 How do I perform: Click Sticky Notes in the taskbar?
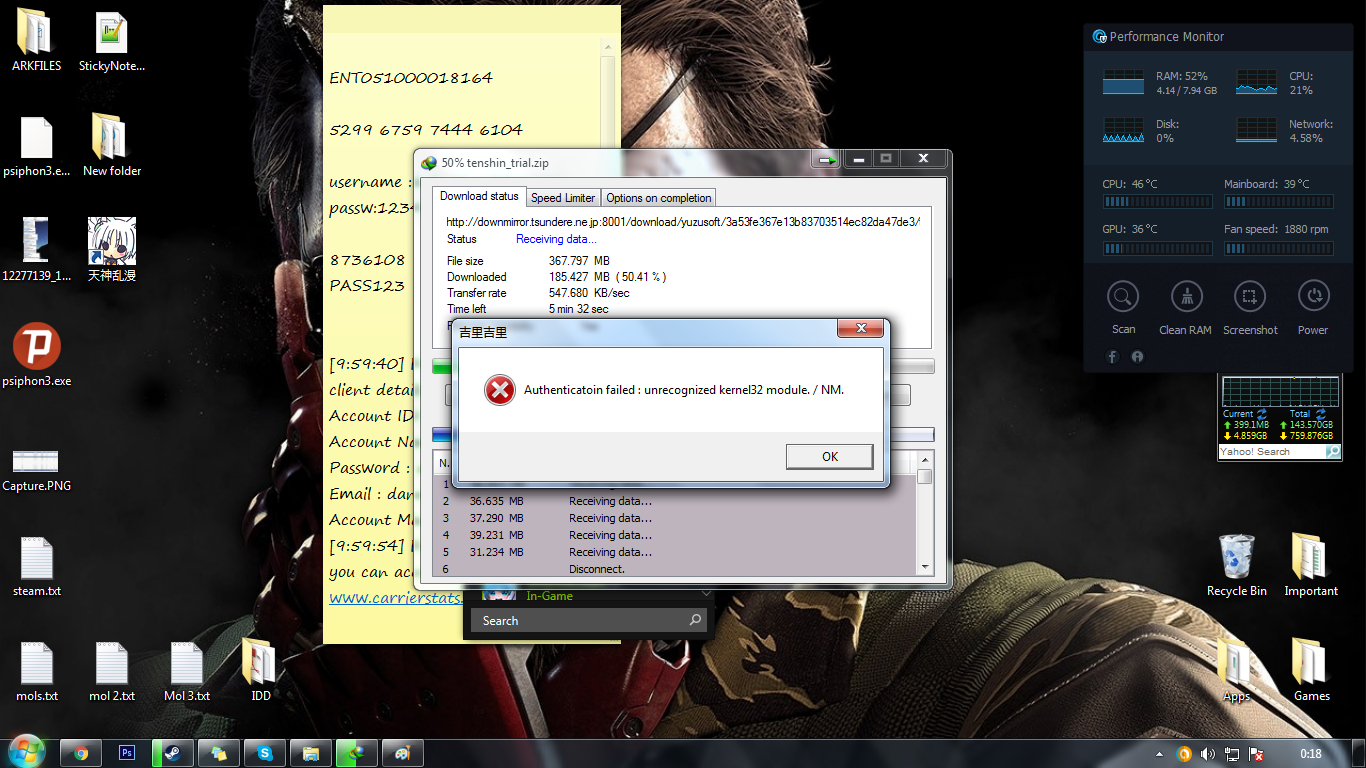click(x=219, y=753)
